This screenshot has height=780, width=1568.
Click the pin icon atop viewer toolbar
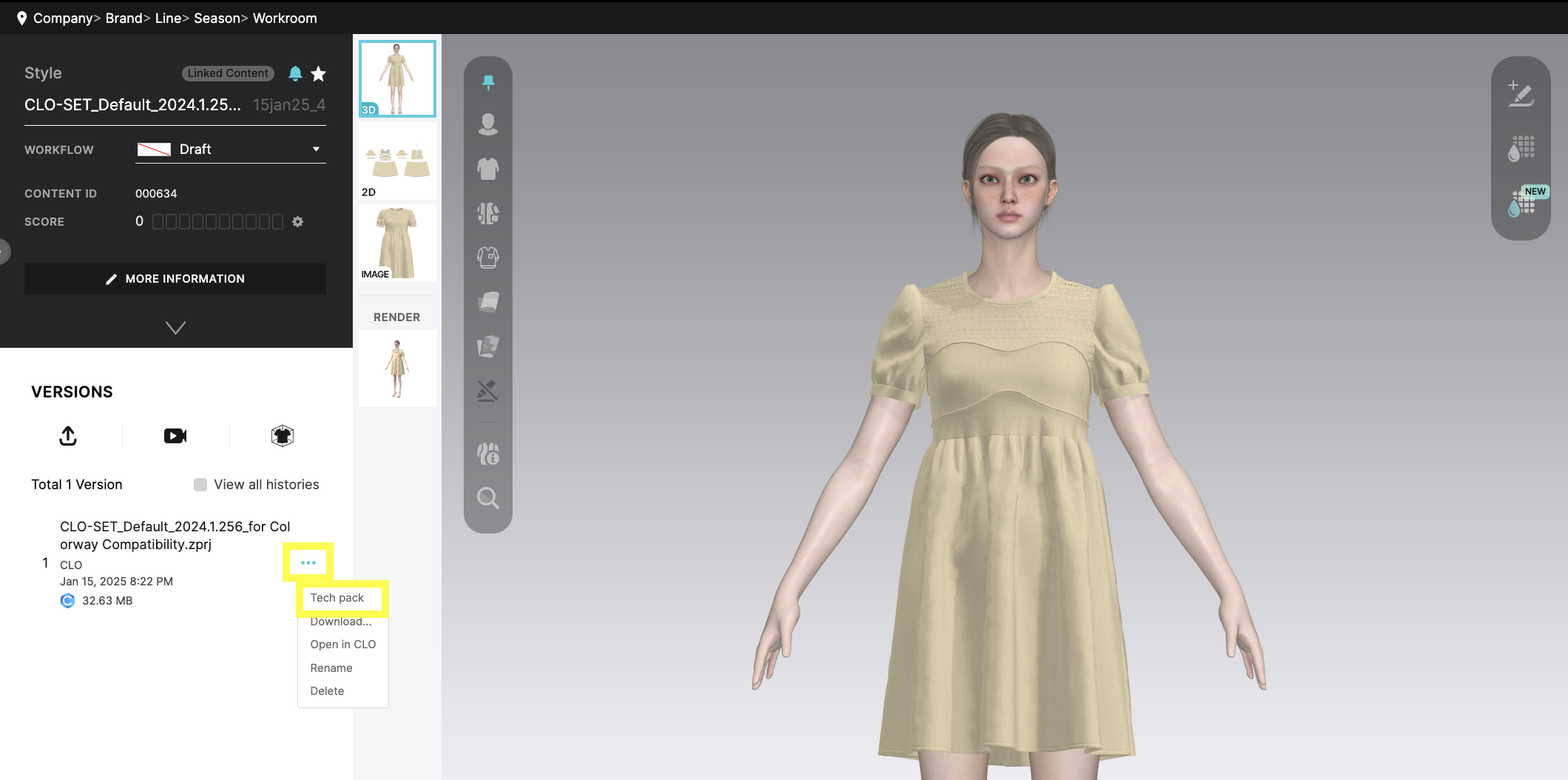[x=488, y=82]
